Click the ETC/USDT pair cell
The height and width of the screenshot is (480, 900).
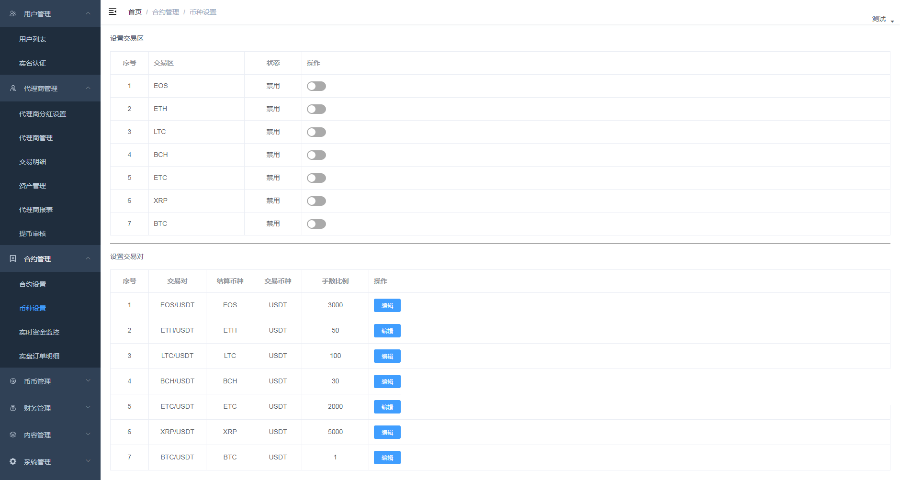tap(177, 407)
